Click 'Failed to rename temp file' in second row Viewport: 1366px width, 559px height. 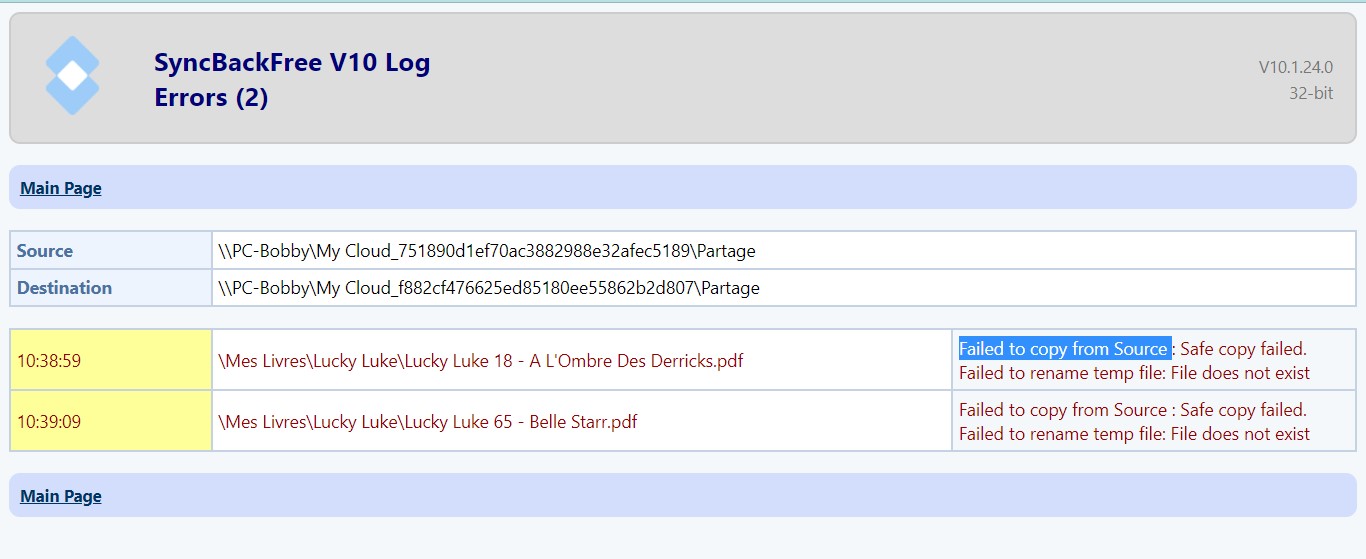[1060, 434]
